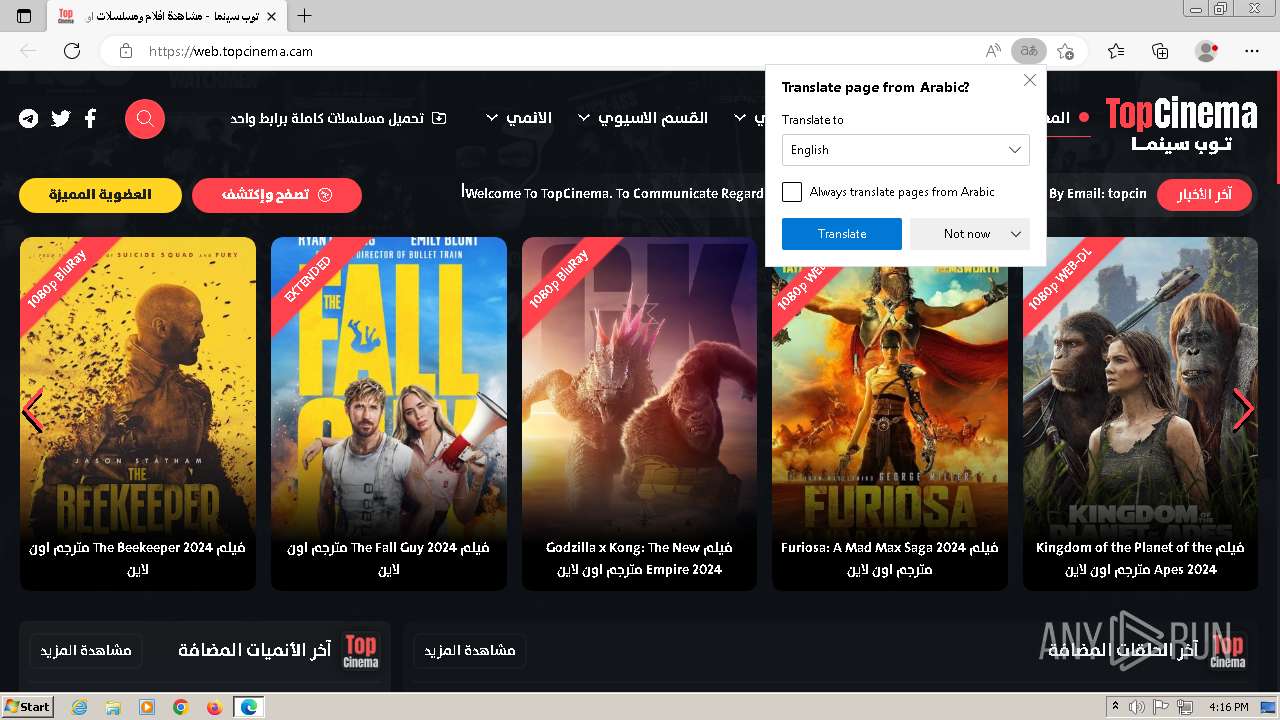
Task: Open the Windows Start menu
Action: (28, 707)
